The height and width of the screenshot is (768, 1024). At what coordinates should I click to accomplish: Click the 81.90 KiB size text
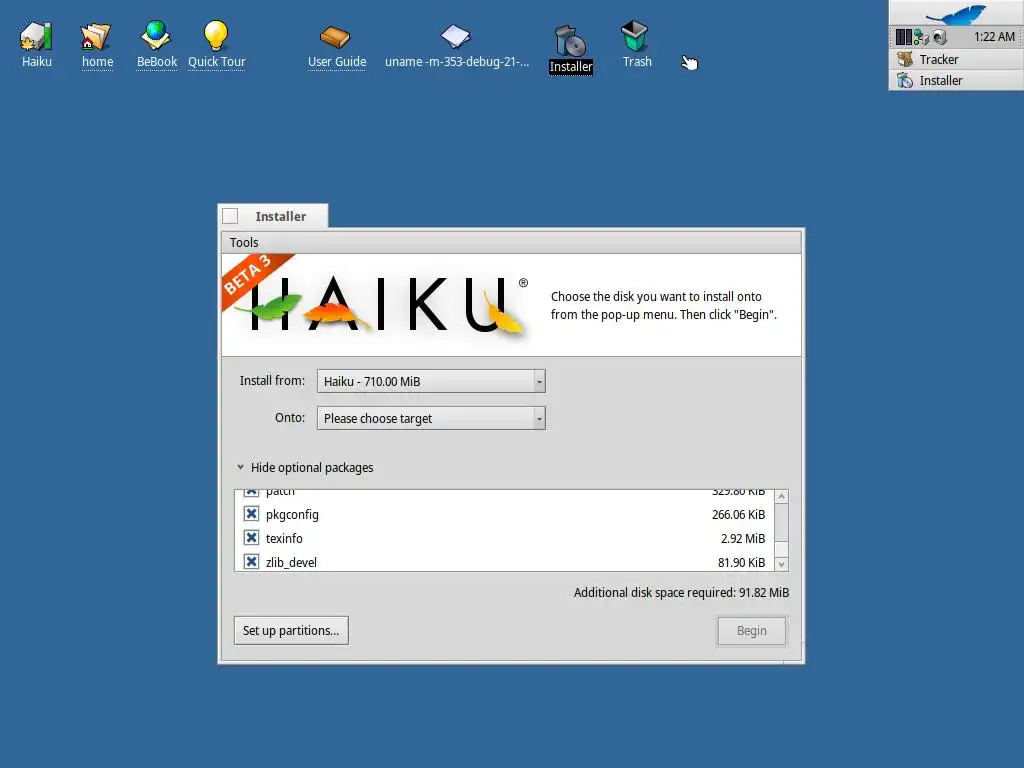[741, 562]
